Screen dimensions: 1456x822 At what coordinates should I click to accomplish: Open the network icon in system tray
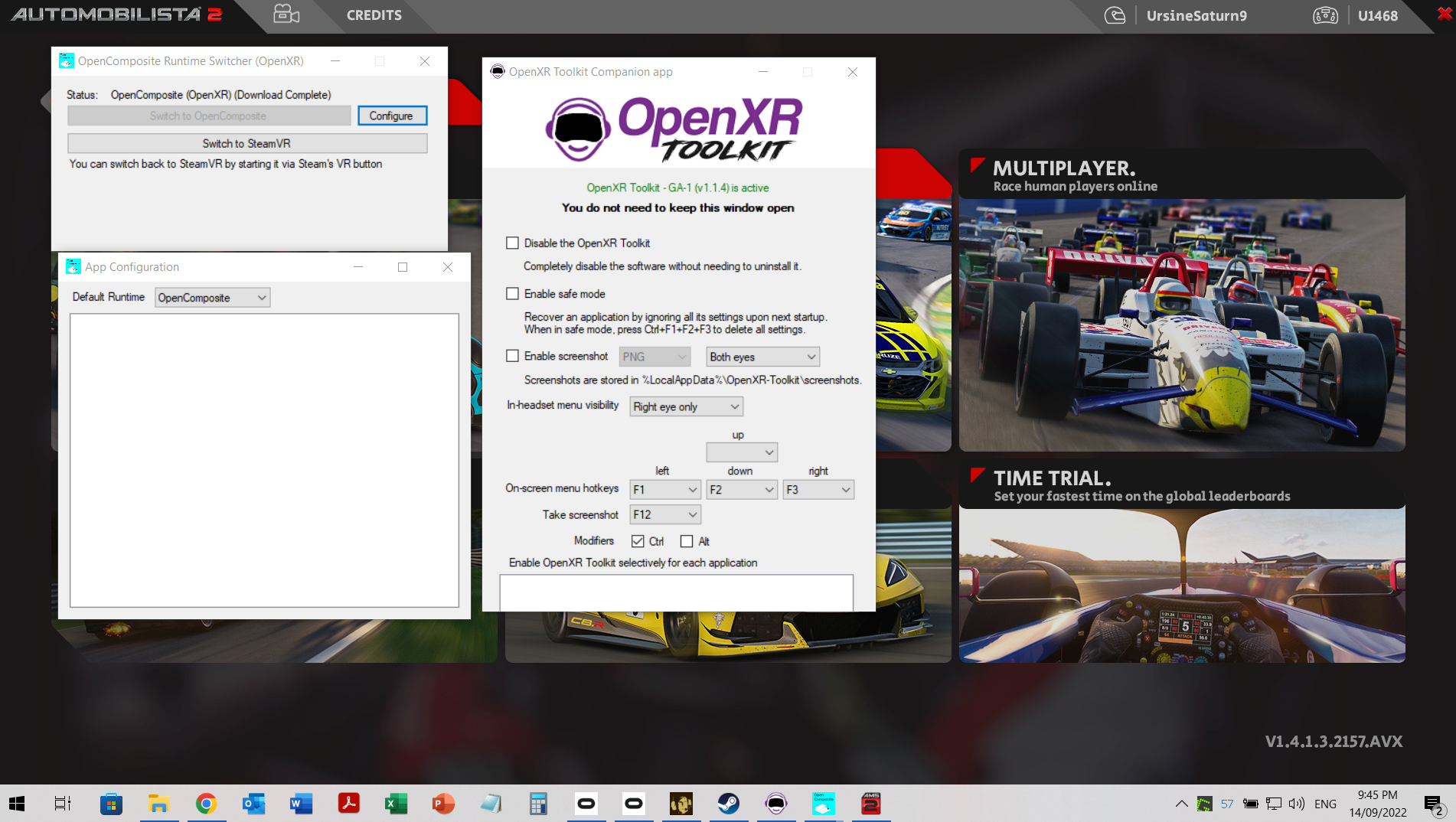1273,804
